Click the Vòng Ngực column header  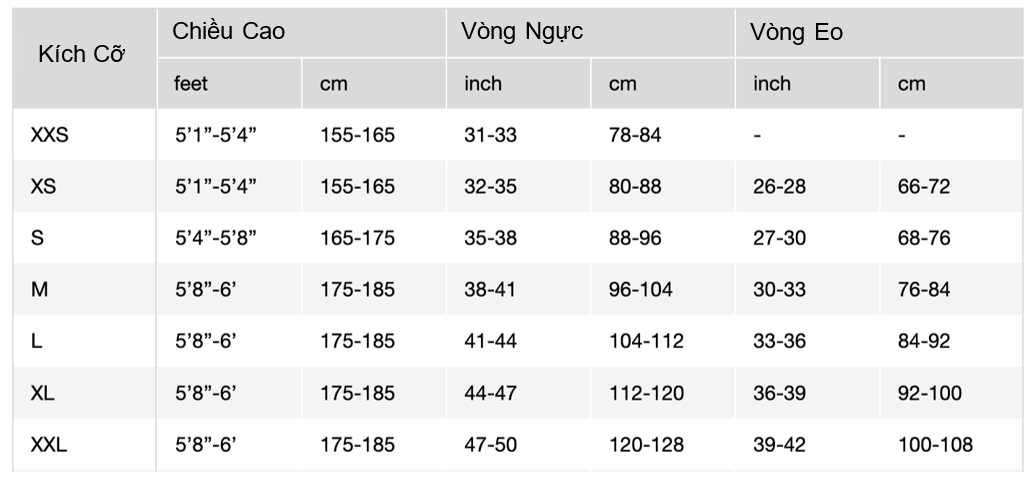coord(522,32)
